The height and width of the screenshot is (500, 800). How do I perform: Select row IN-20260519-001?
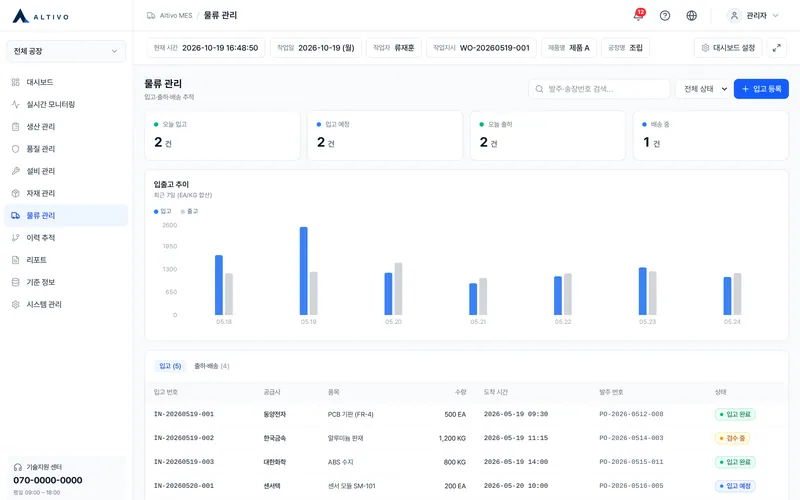coord(467,414)
